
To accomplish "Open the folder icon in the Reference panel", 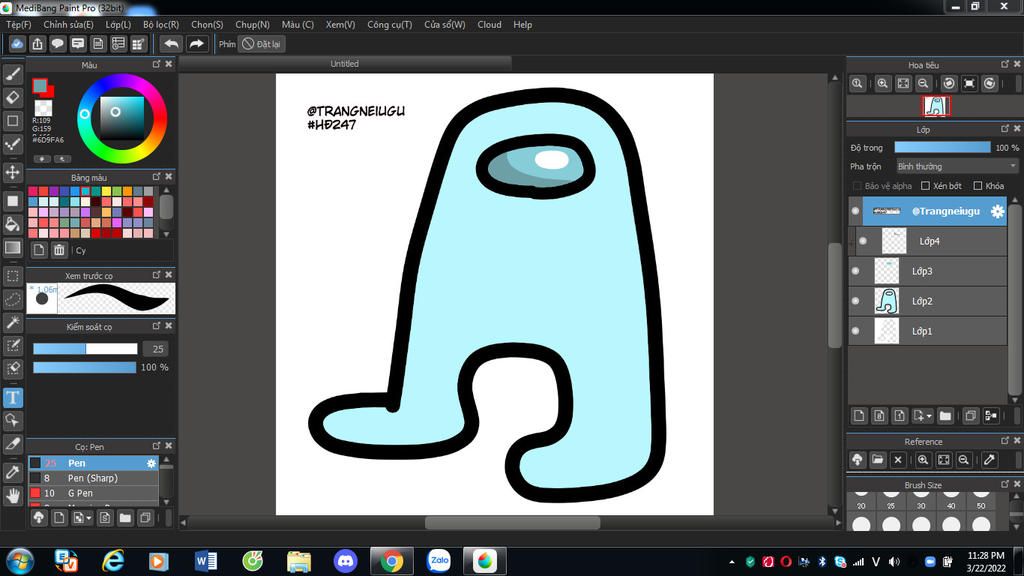I will click(x=878, y=460).
